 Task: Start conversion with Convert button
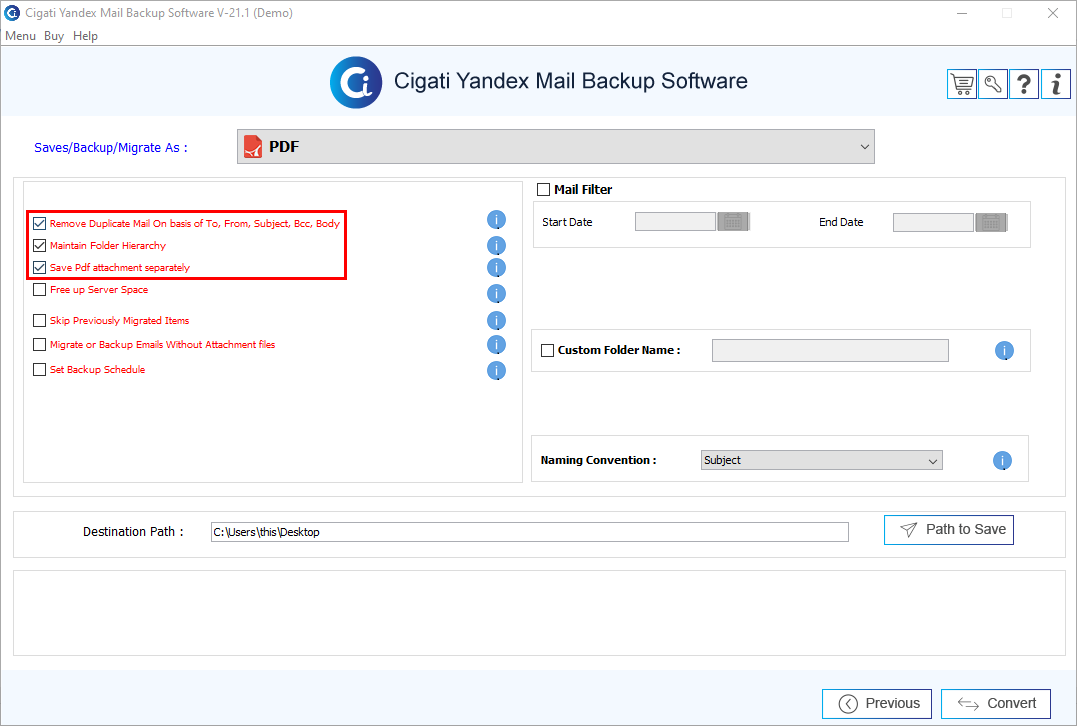(996, 703)
